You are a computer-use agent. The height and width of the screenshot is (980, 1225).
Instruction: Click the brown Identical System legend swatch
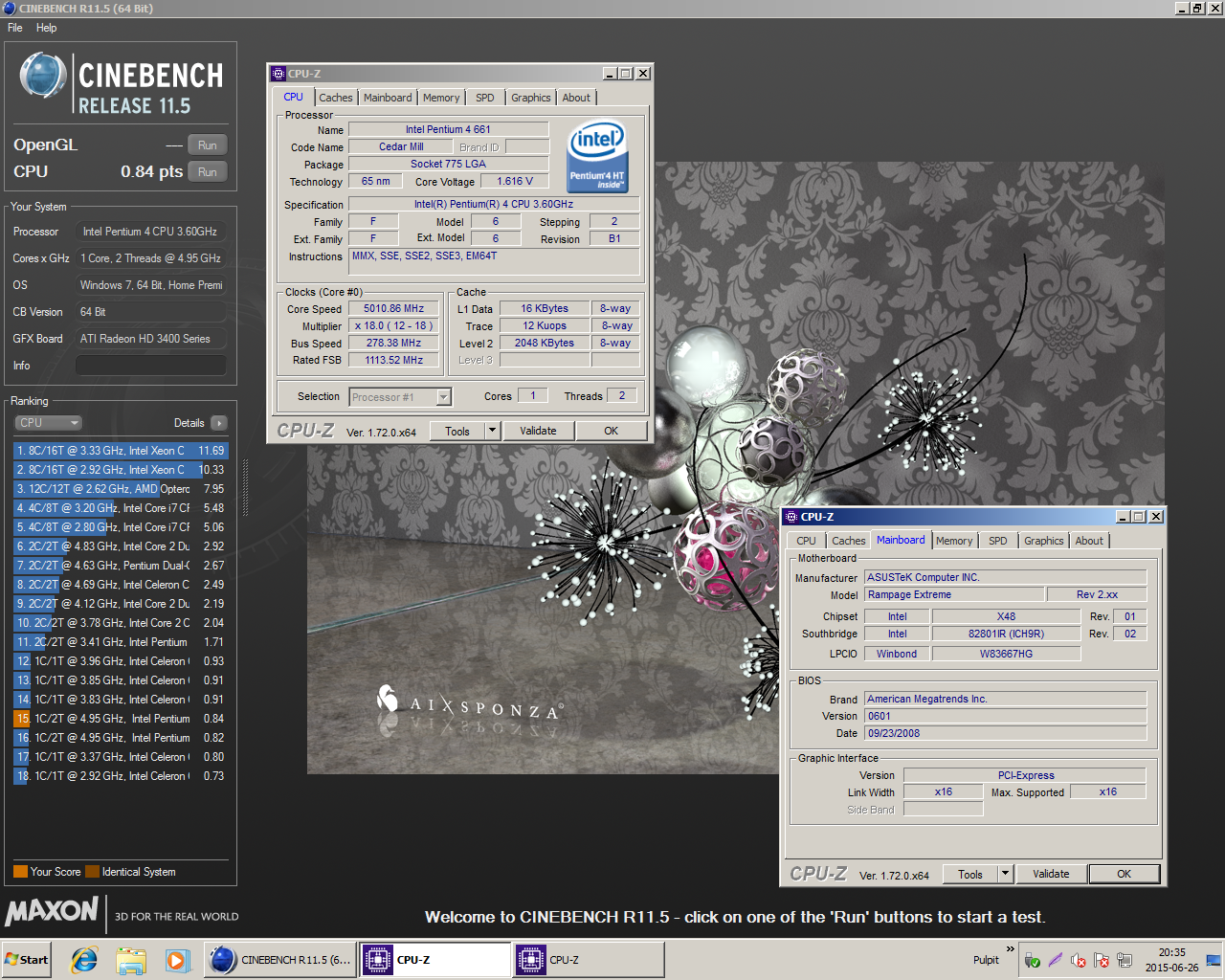click(92, 872)
